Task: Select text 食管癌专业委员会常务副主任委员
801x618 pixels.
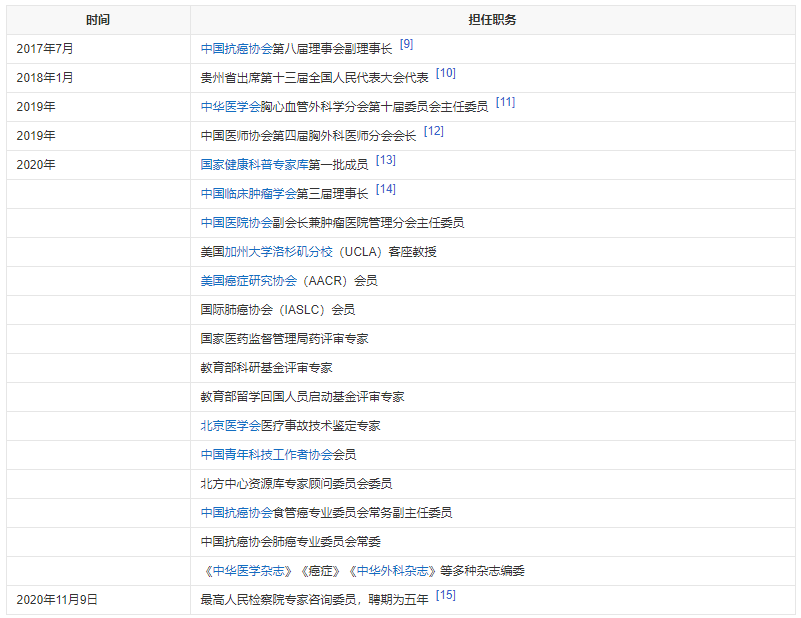Action: [x=362, y=513]
